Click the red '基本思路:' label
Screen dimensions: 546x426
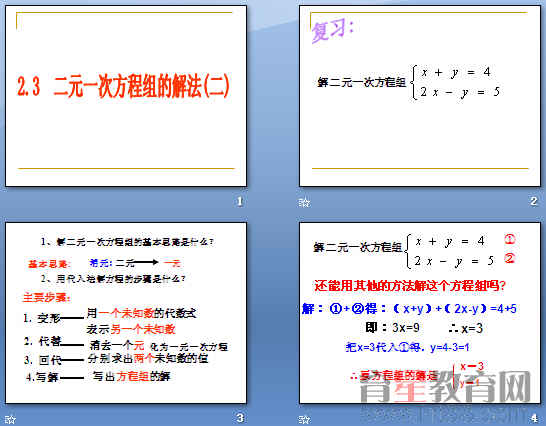coord(49,264)
